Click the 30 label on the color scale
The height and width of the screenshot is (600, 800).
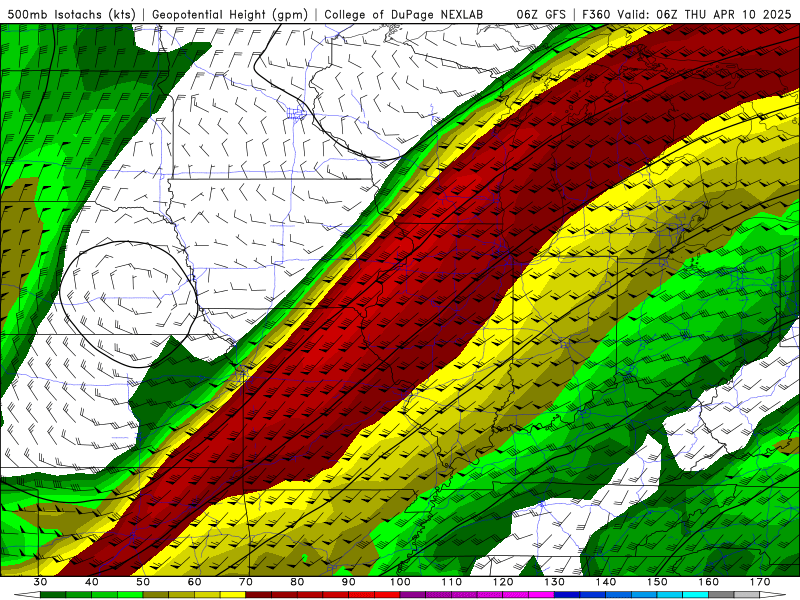point(40,582)
